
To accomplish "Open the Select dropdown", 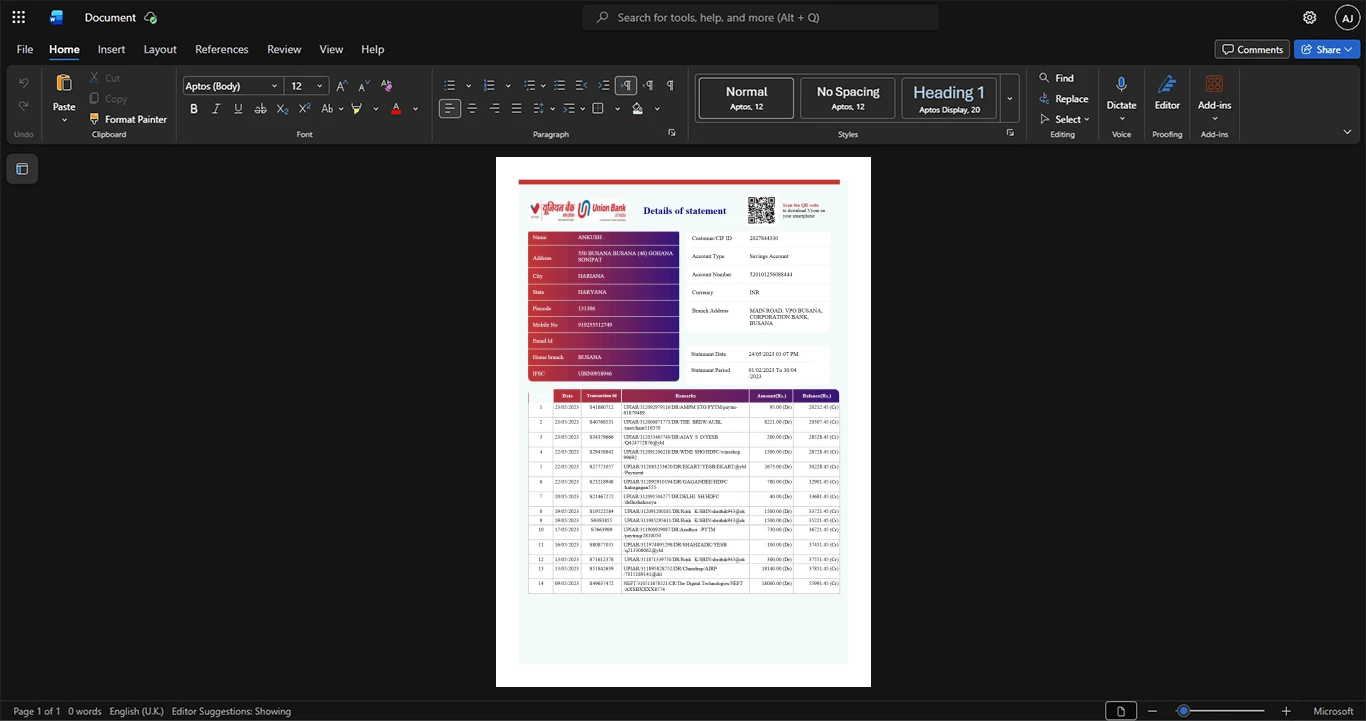I will 1066,119.
